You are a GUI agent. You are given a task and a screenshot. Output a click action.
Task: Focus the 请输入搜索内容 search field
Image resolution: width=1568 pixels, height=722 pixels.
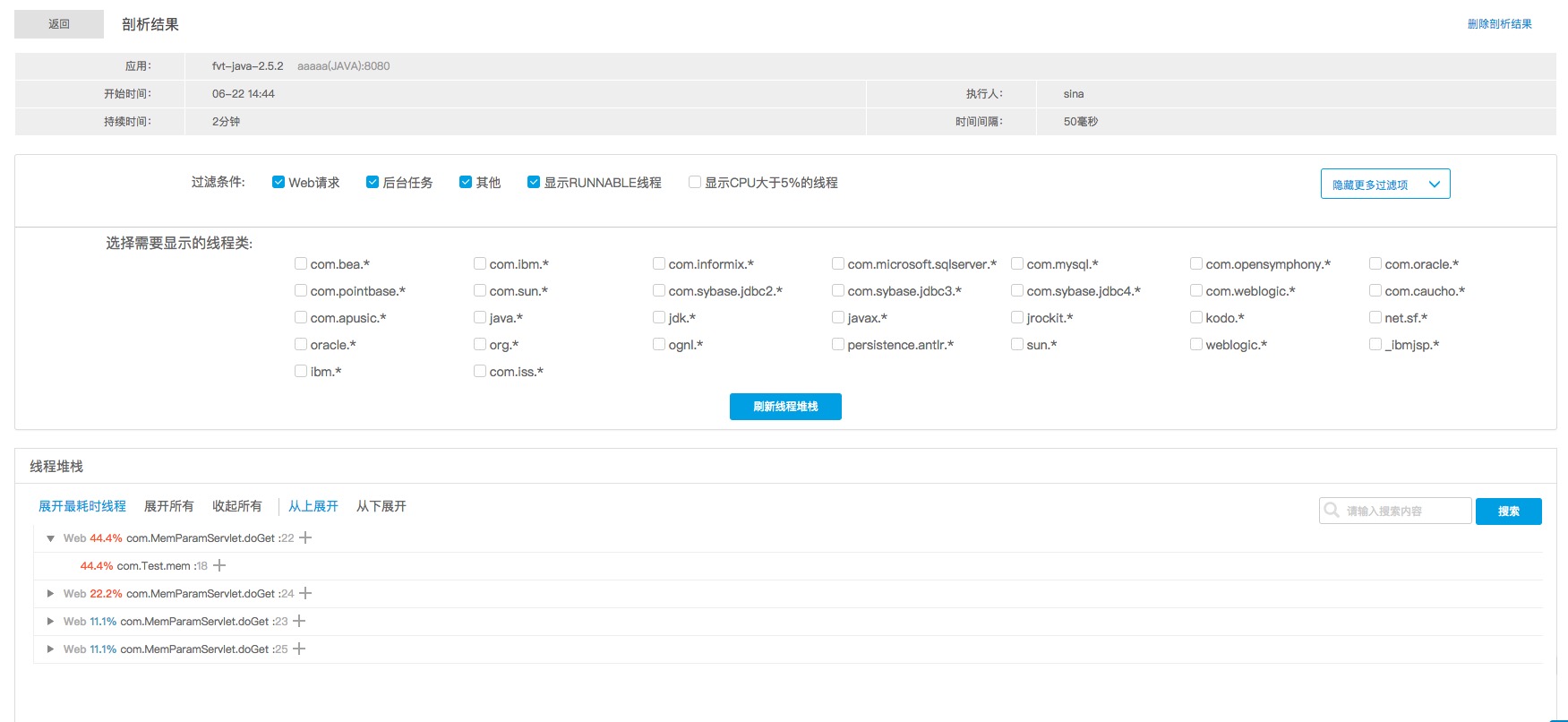pos(1395,511)
